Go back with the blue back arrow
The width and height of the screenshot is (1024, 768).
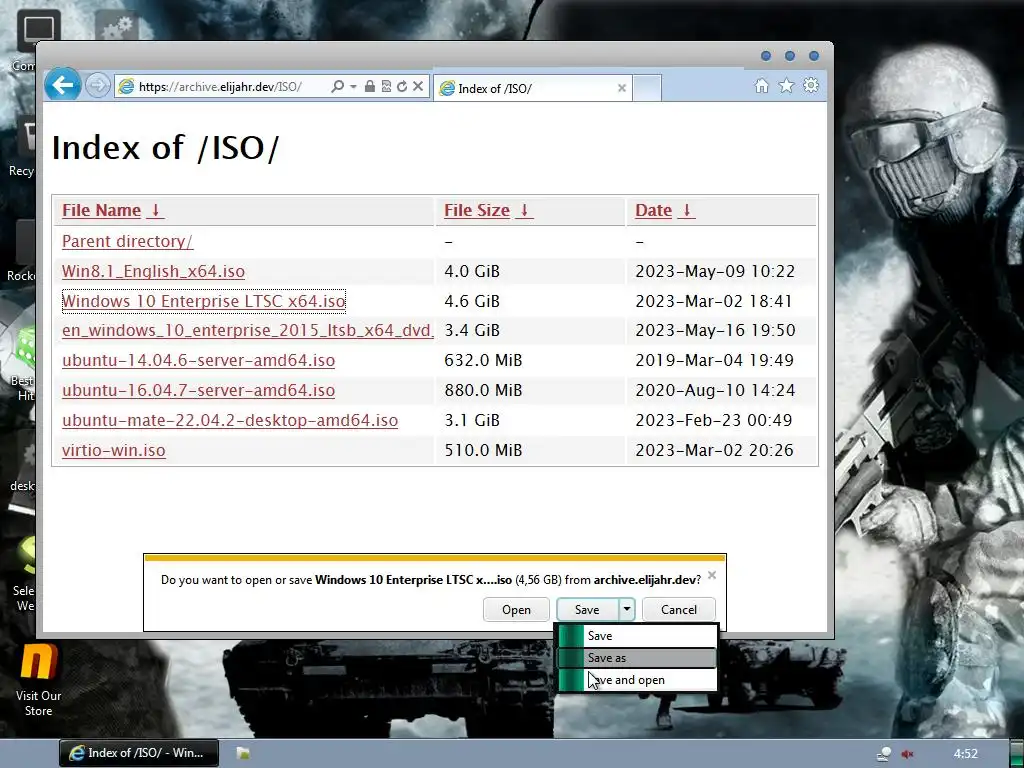(63, 85)
